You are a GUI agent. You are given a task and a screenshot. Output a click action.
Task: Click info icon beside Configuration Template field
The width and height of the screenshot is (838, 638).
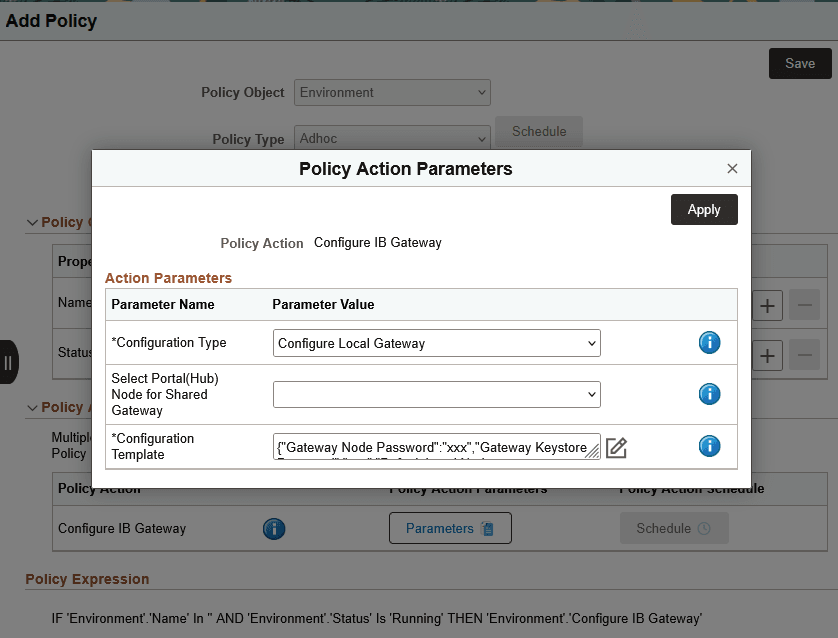tap(709, 445)
